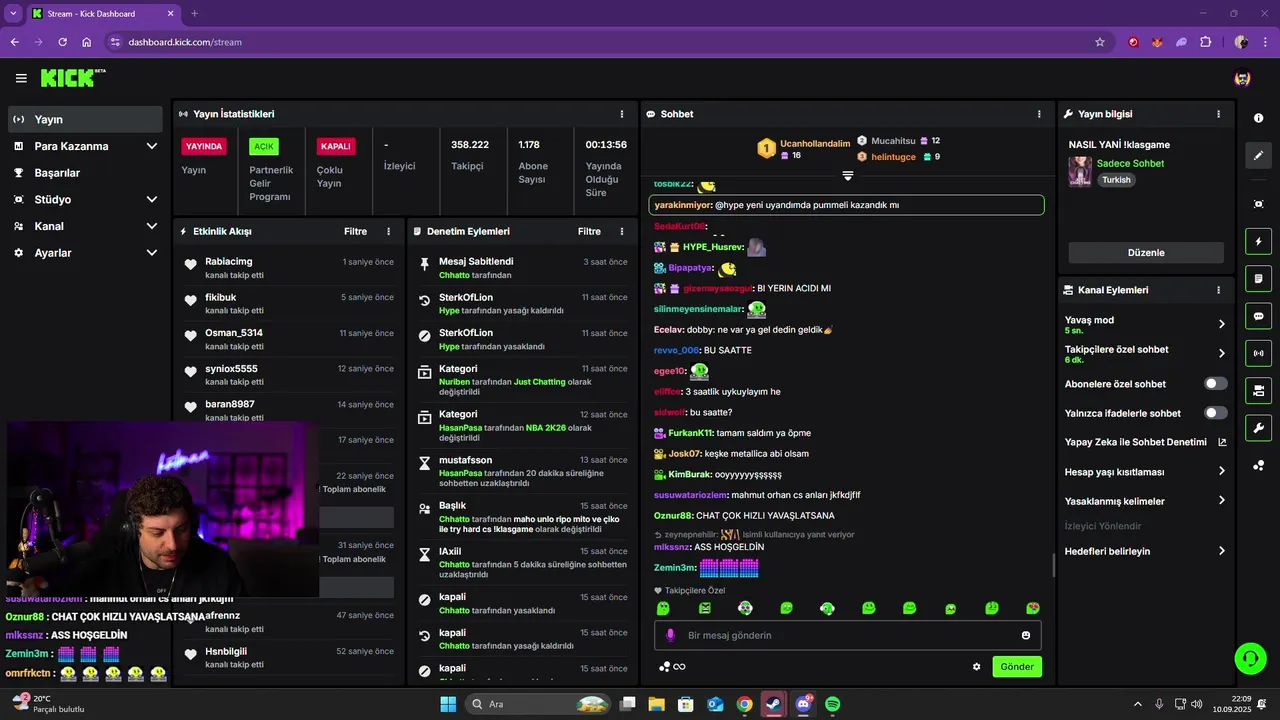Open the green headset support button
The width and height of the screenshot is (1280, 720).
pyautogui.click(x=1250, y=658)
